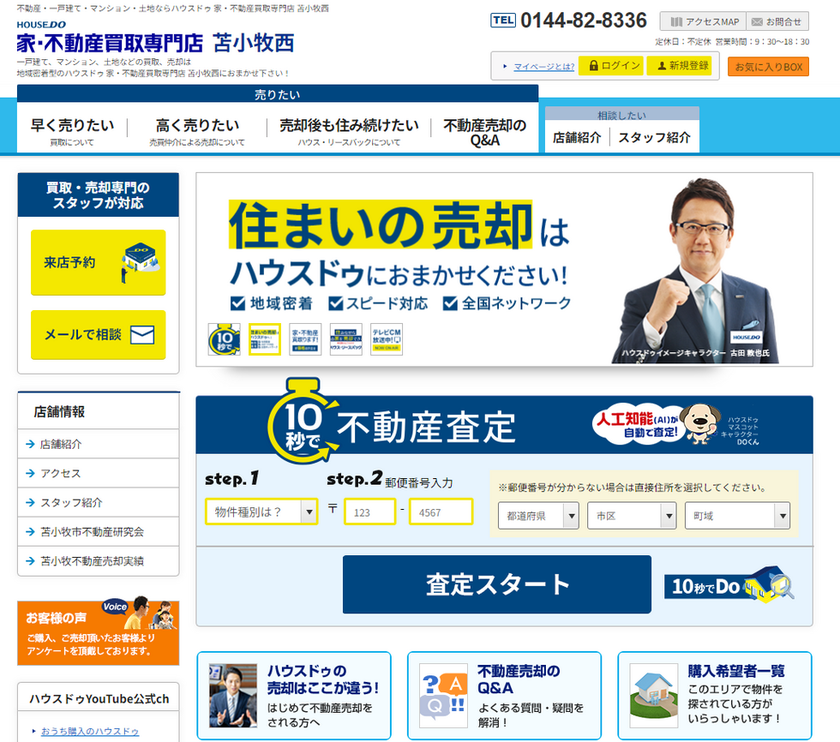Select the 10秒で stopwatch banner thumbnail
840x742 pixels.
[222, 339]
